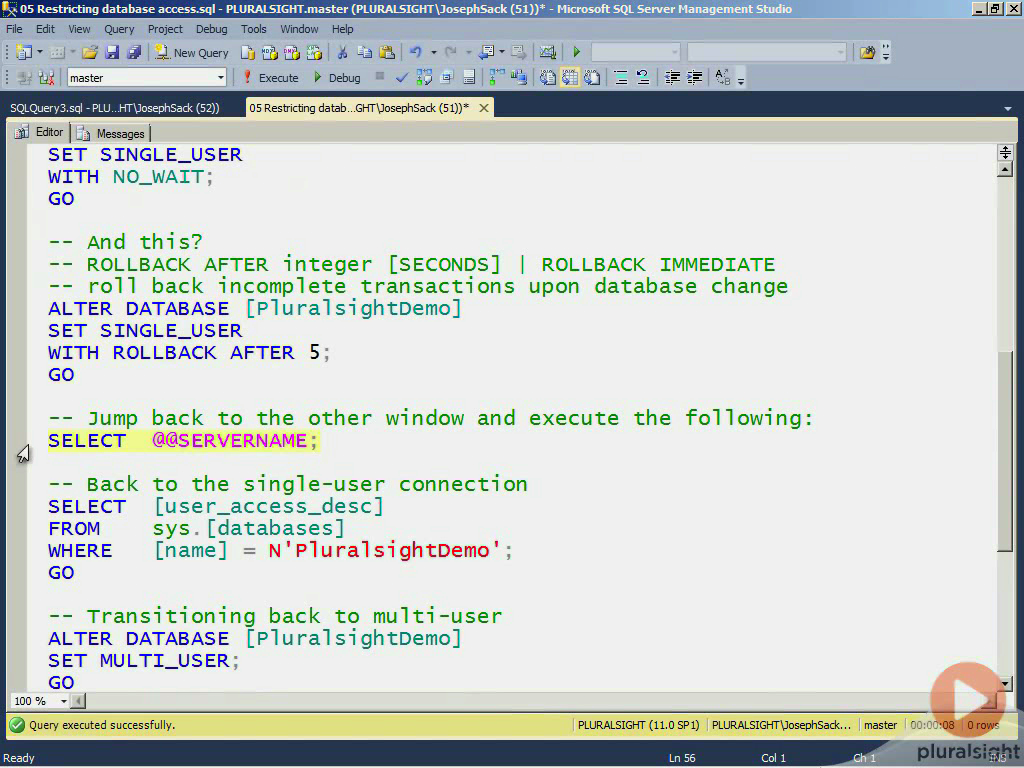This screenshot has height=768, width=1024.
Task: Click the Decrease Indent icon
Action: point(672,78)
